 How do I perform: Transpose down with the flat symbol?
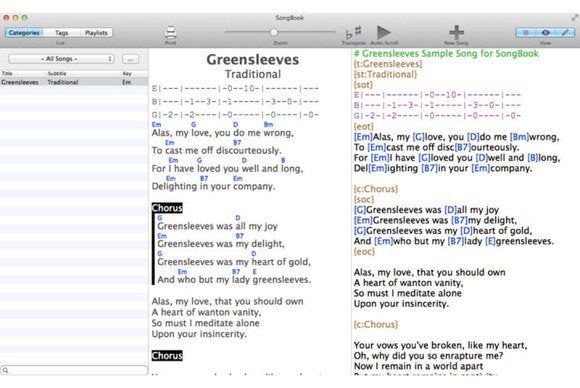(x=349, y=35)
